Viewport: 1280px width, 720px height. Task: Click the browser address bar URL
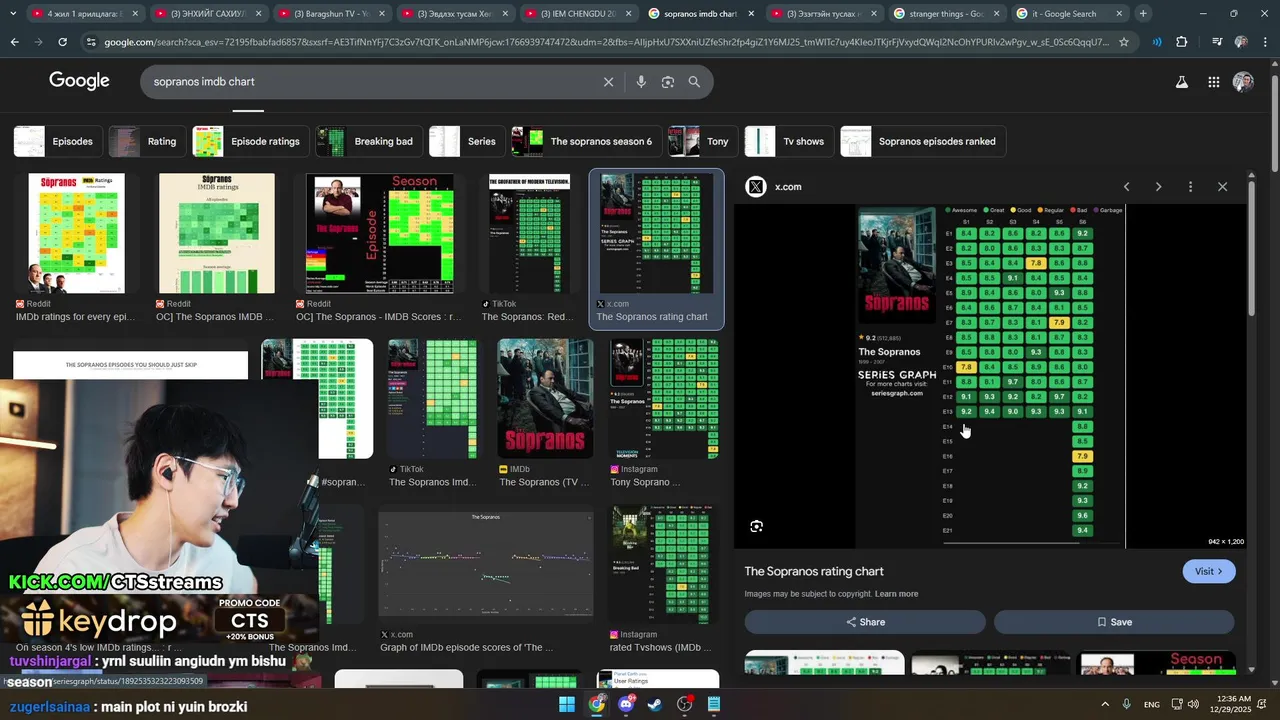605,42
